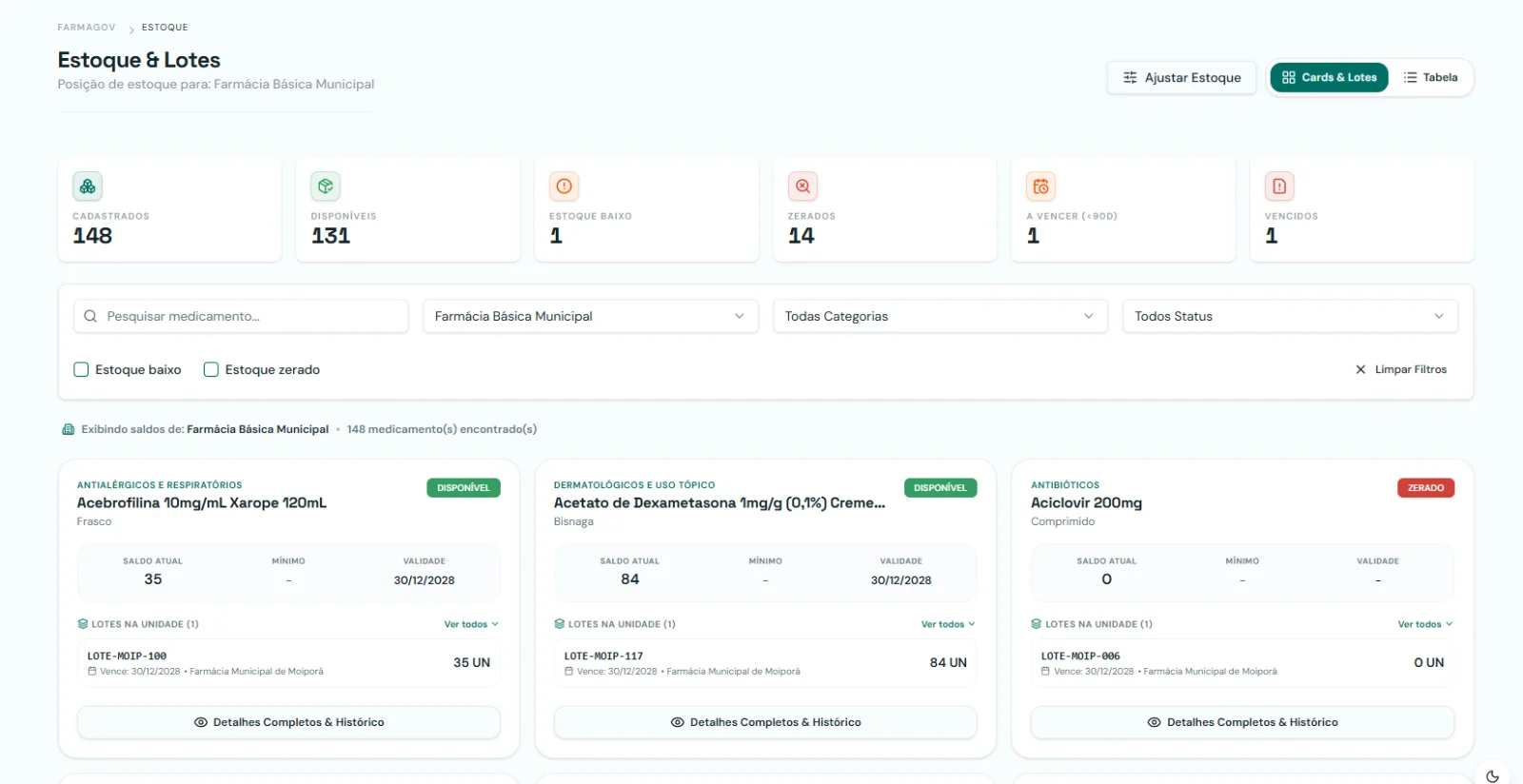Click the layers icon on Acebrofilina lotes header
This screenshot has width=1523, height=784.
83,624
